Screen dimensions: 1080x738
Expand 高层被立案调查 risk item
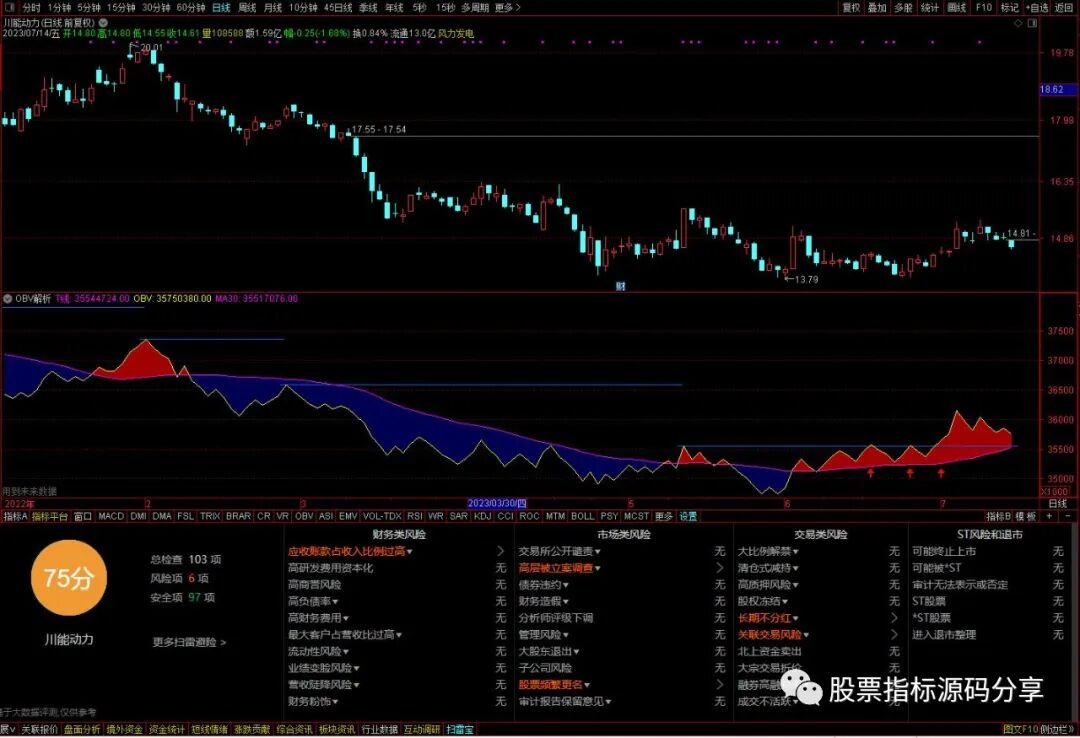click(559, 568)
